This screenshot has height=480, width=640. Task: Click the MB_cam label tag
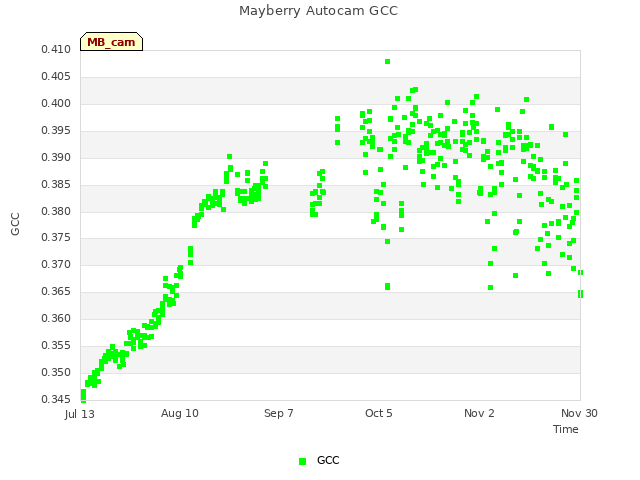point(111,42)
